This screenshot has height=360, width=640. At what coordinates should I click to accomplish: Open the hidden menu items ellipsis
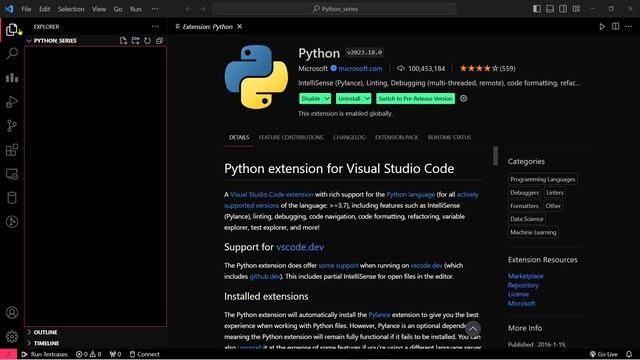(x=155, y=9)
